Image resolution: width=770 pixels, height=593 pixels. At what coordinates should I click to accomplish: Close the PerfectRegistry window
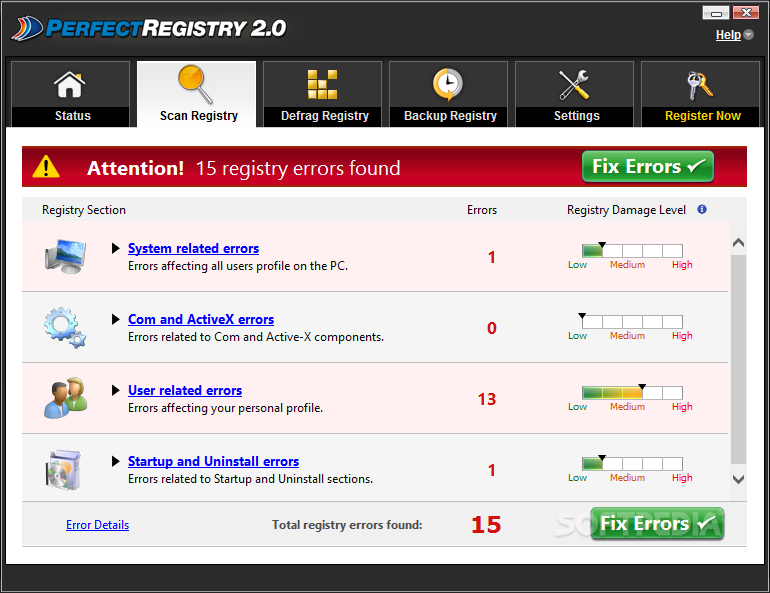(746, 13)
